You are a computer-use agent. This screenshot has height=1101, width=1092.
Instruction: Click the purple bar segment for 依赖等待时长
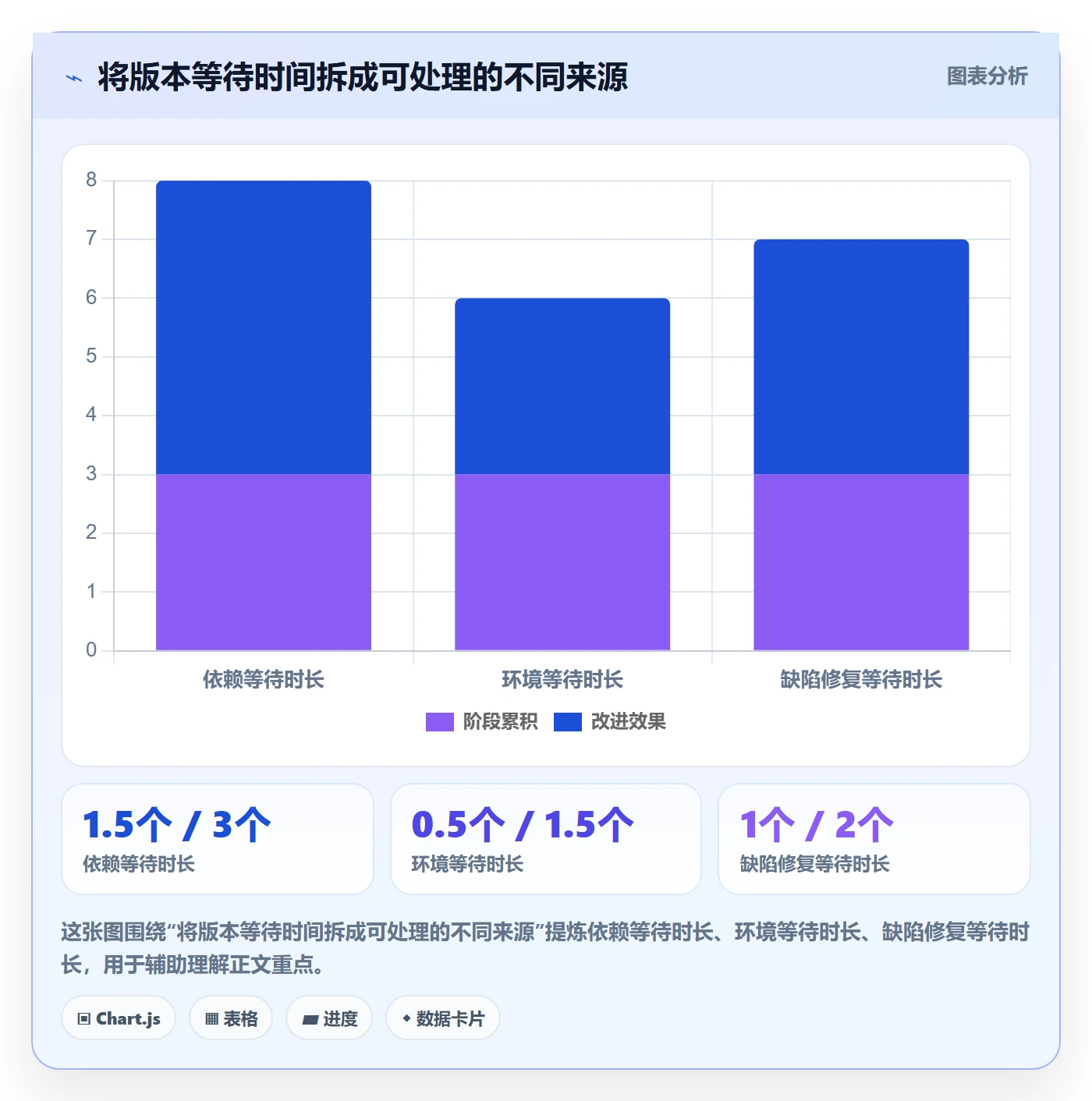pos(264,562)
